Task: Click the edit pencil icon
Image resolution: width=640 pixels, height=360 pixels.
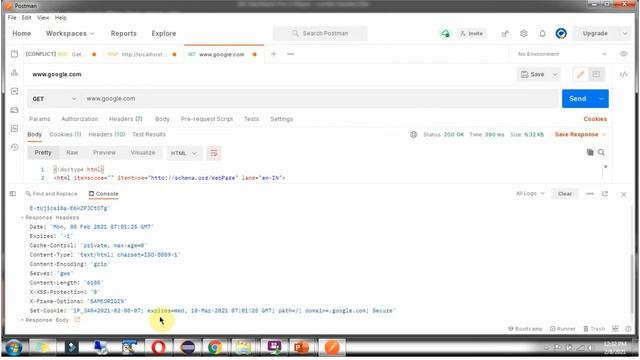Action: point(580,74)
